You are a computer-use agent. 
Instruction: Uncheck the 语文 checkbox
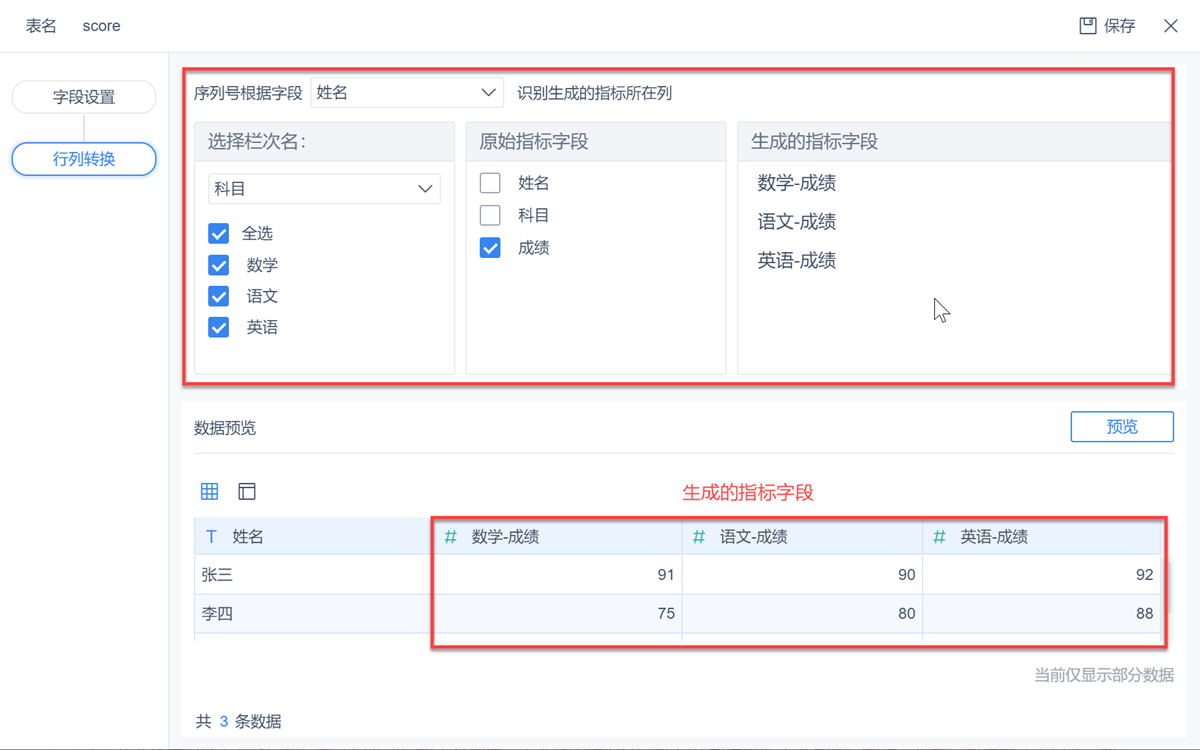tap(219, 296)
